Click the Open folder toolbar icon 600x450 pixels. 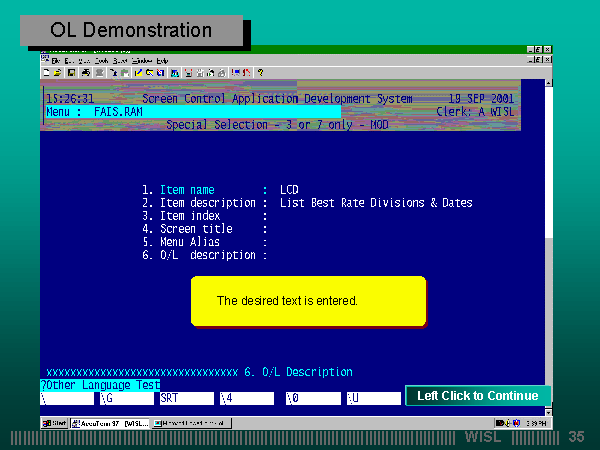click(58, 72)
